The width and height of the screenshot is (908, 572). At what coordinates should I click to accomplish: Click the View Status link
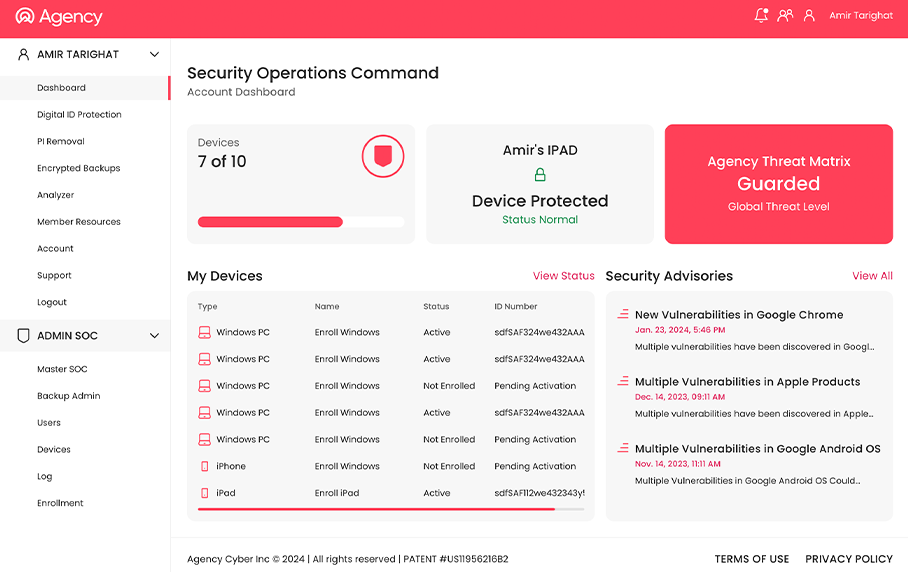(563, 276)
